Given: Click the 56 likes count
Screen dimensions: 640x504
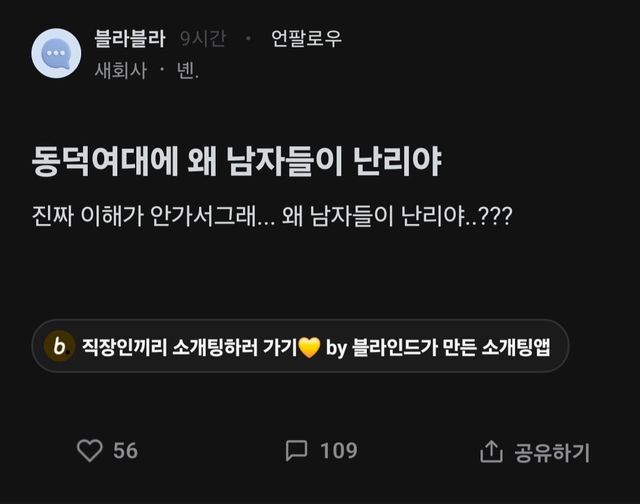Looking at the screenshot, I should click(125, 451).
